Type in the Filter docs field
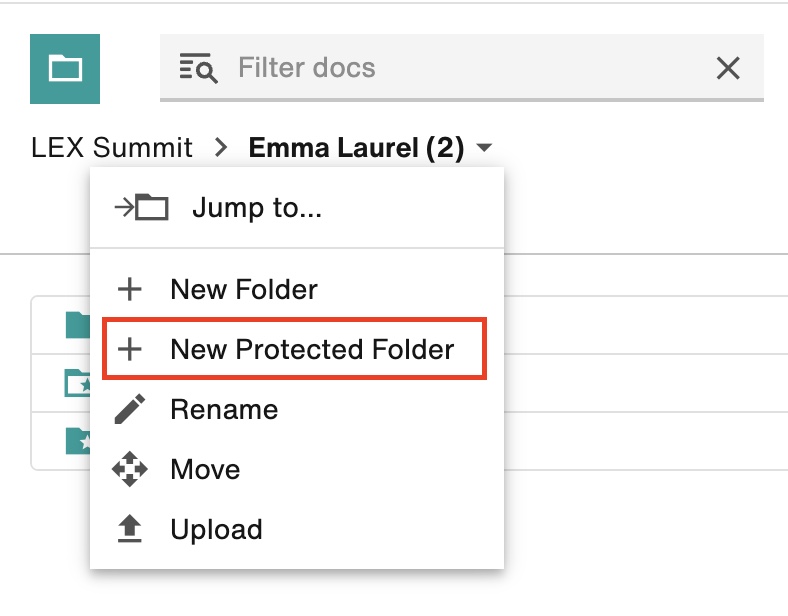Viewport: 788px width, 616px height. tap(461, 68)
